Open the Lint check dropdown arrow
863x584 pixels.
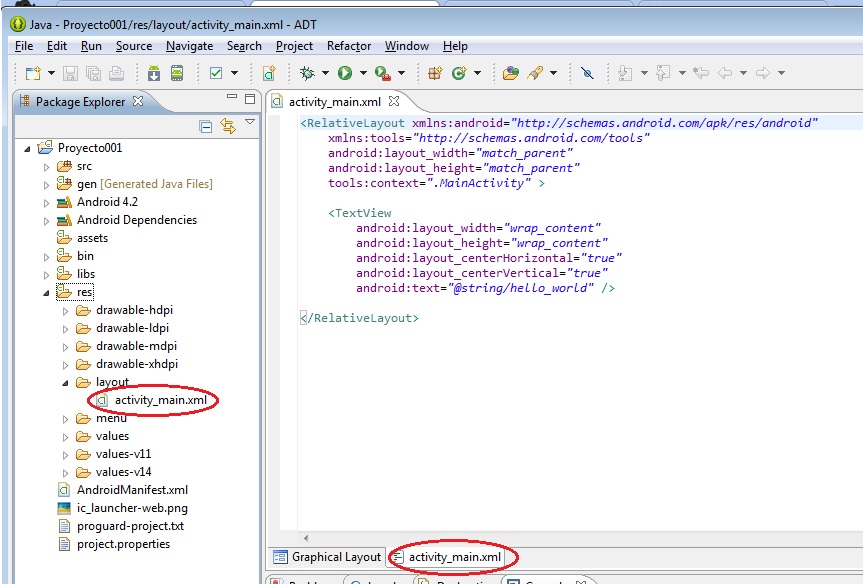pyautogui.click(x=234, y=73)
